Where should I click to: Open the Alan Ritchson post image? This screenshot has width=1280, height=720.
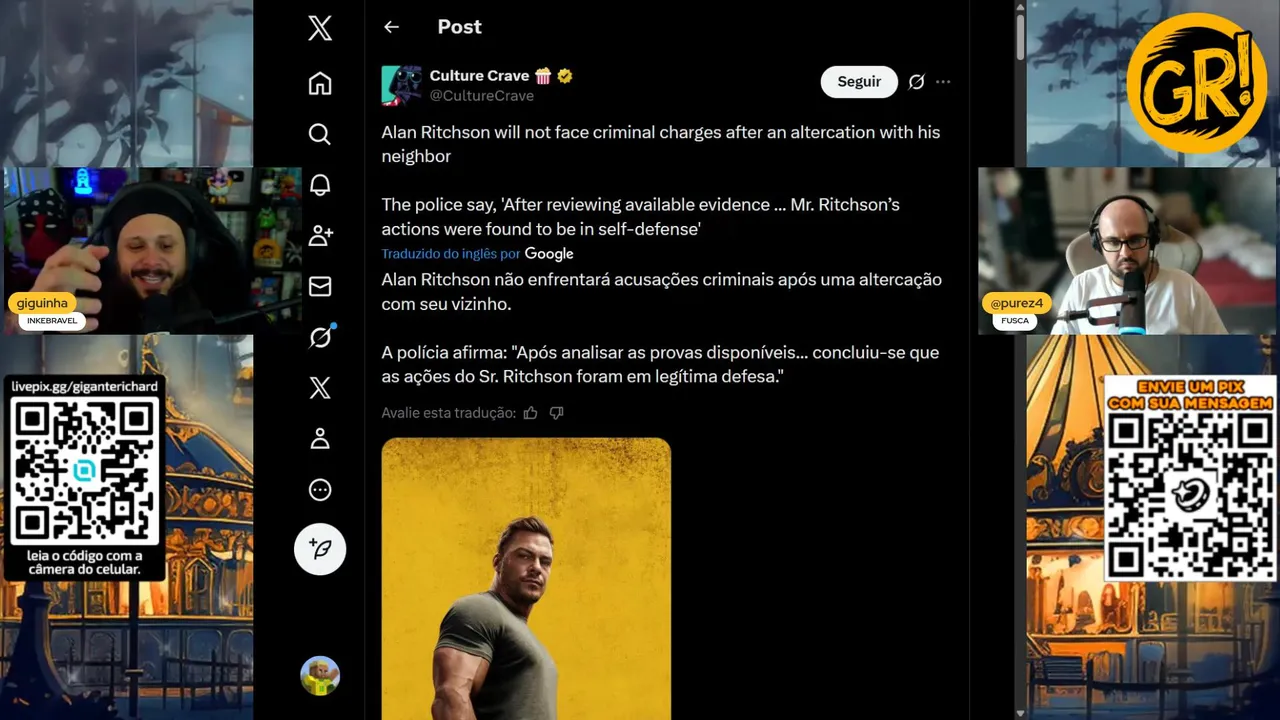point(526,579)
